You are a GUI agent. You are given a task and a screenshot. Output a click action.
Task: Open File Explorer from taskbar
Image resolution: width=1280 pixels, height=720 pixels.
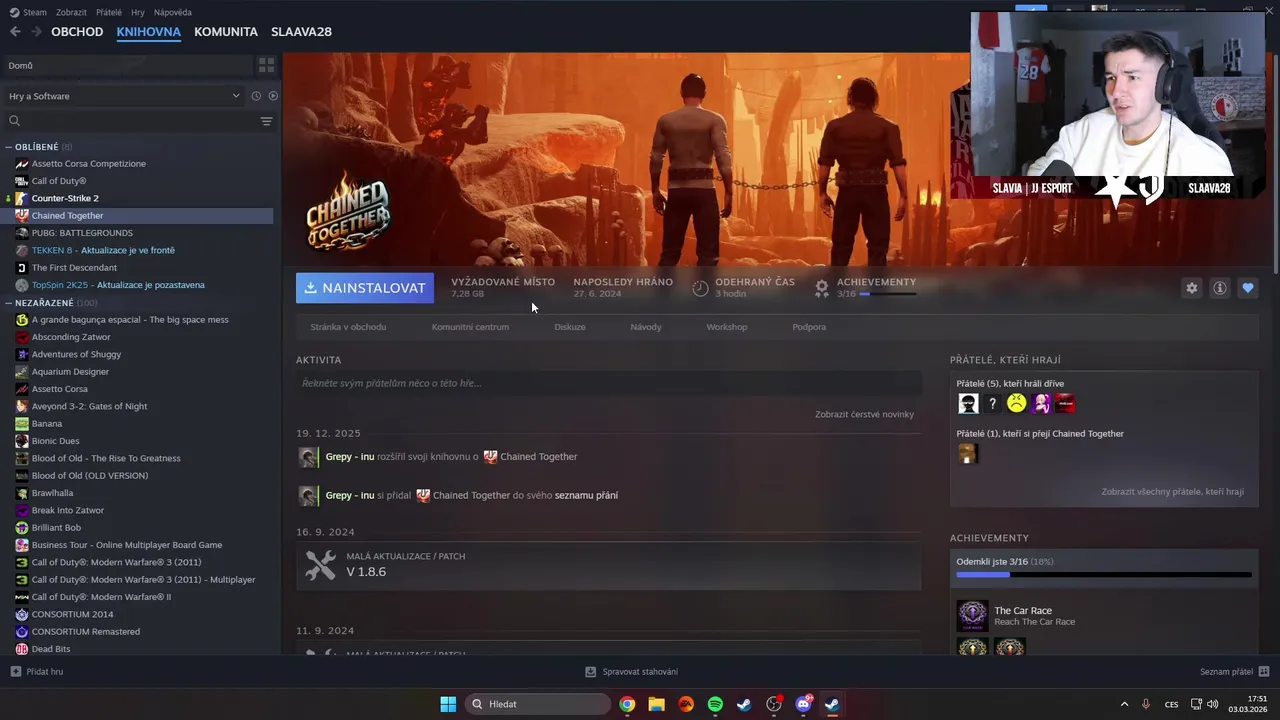click(x=656, y=704)
